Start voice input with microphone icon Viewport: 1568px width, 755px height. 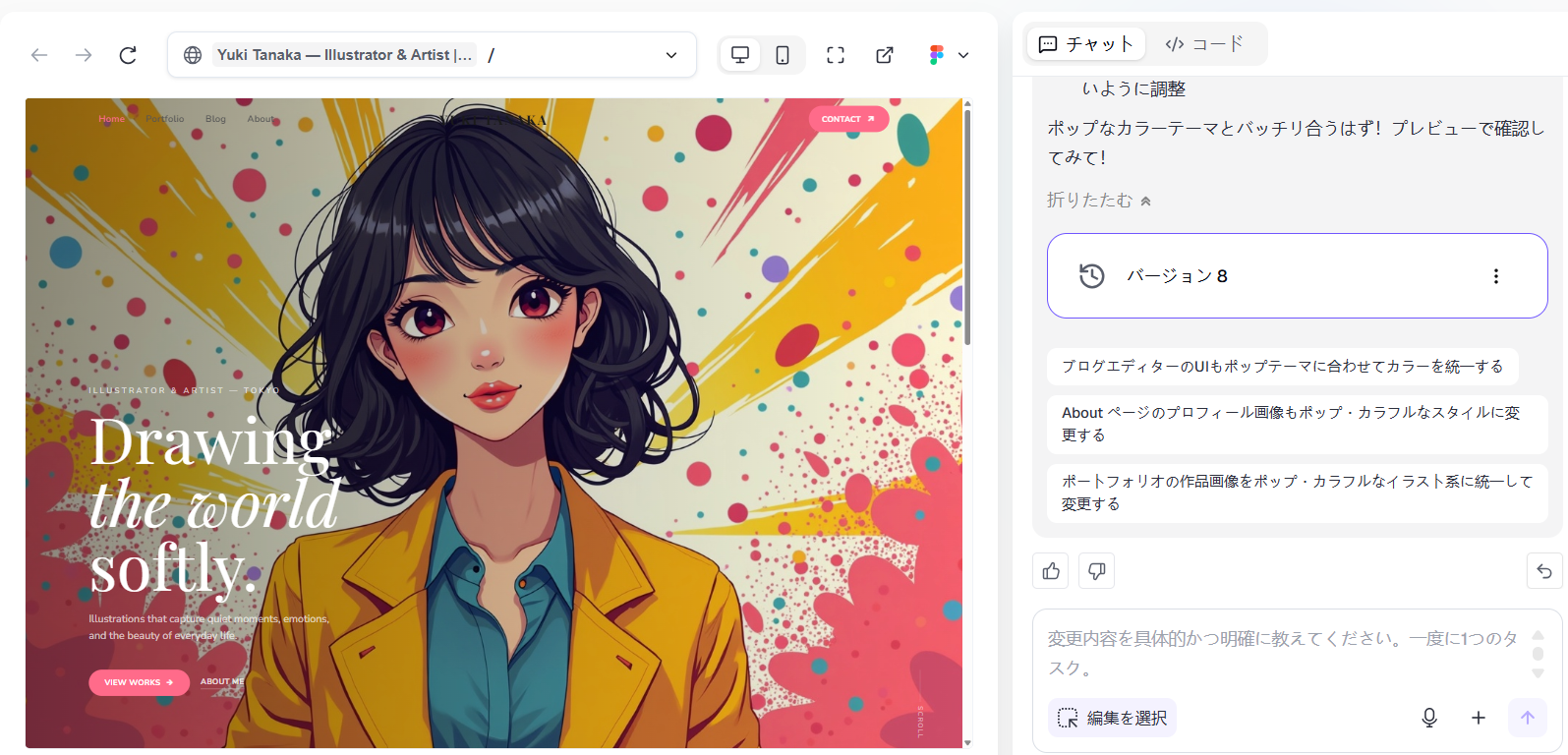point(1429,719)
